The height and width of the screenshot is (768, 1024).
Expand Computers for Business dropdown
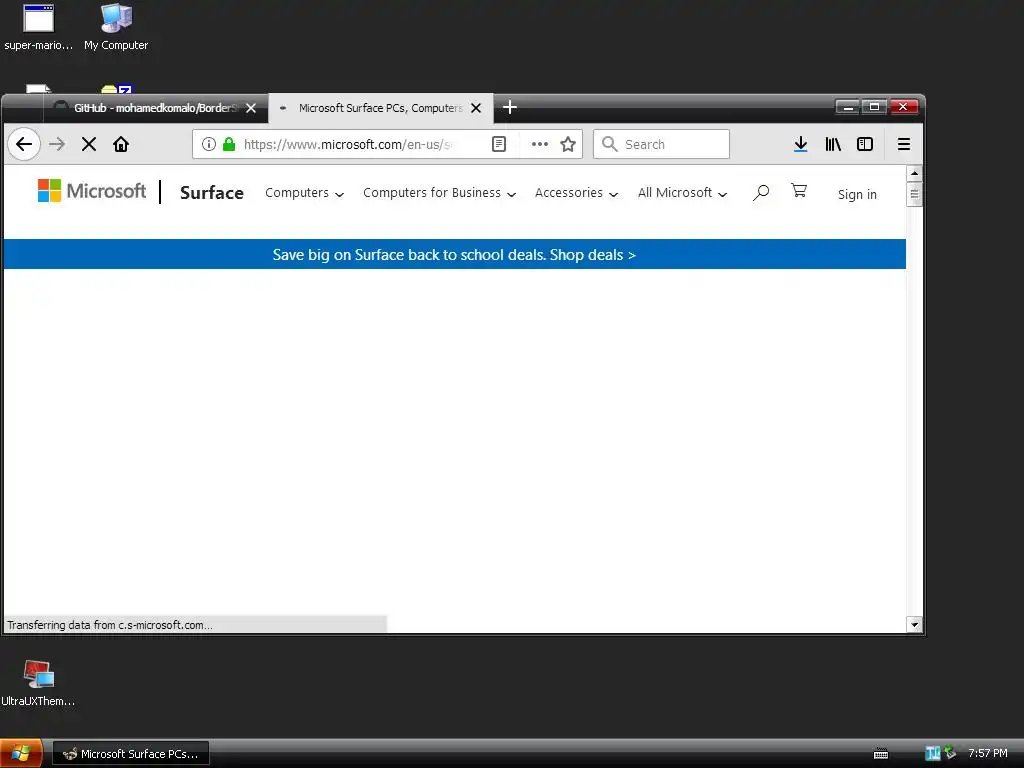coord(440,193)
